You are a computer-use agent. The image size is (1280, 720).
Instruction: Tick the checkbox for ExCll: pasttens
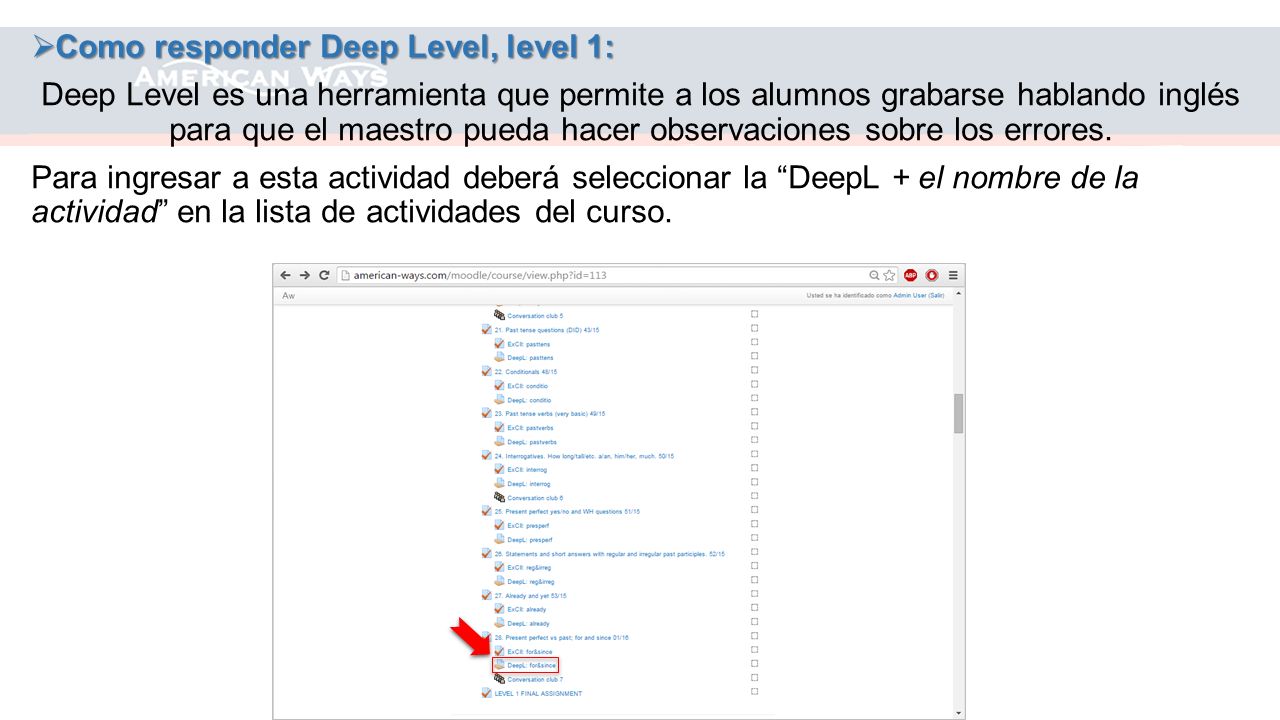coord(754,342)
